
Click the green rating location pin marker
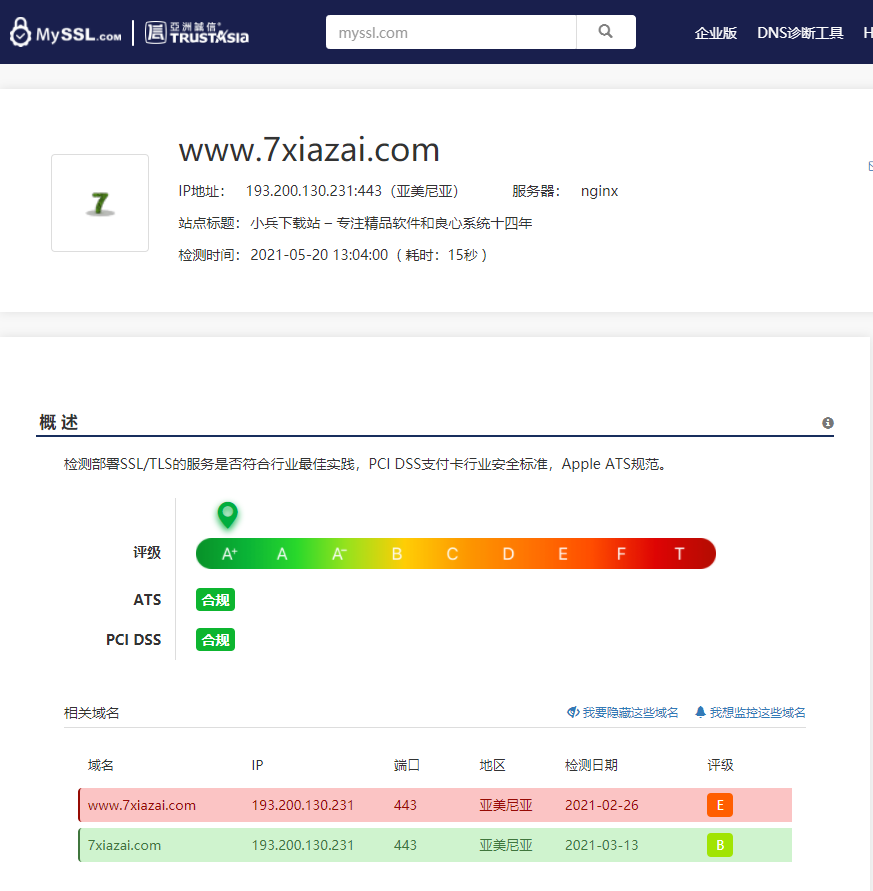228,515
